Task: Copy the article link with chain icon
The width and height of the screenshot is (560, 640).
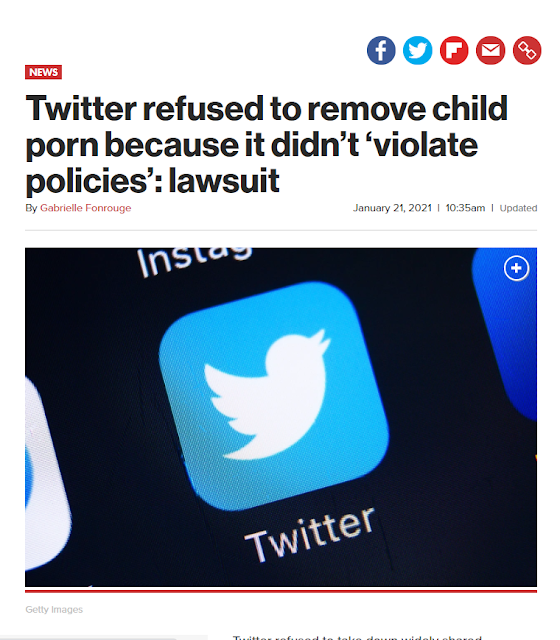Action: click(x=527, y=50)
